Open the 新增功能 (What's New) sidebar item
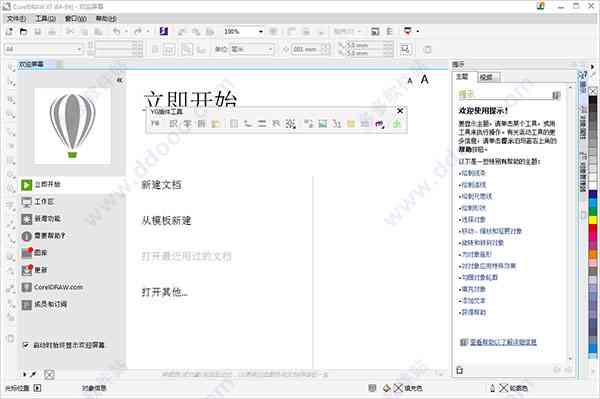This screenshot has height=399, width=600. pyautogui.click(x=72, y=219)
